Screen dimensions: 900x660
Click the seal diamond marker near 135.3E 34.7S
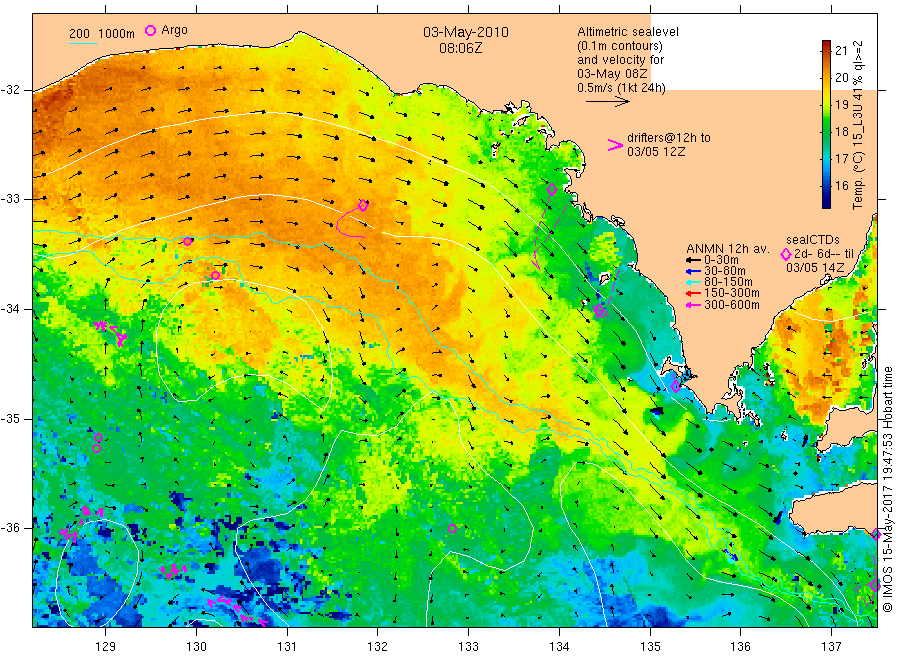click(x=676, y=386)
